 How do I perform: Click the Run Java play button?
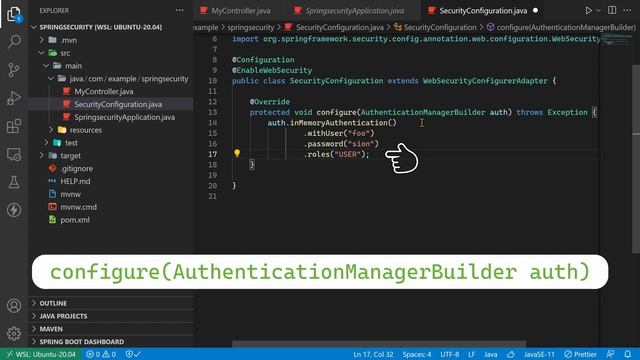(588, 11)
